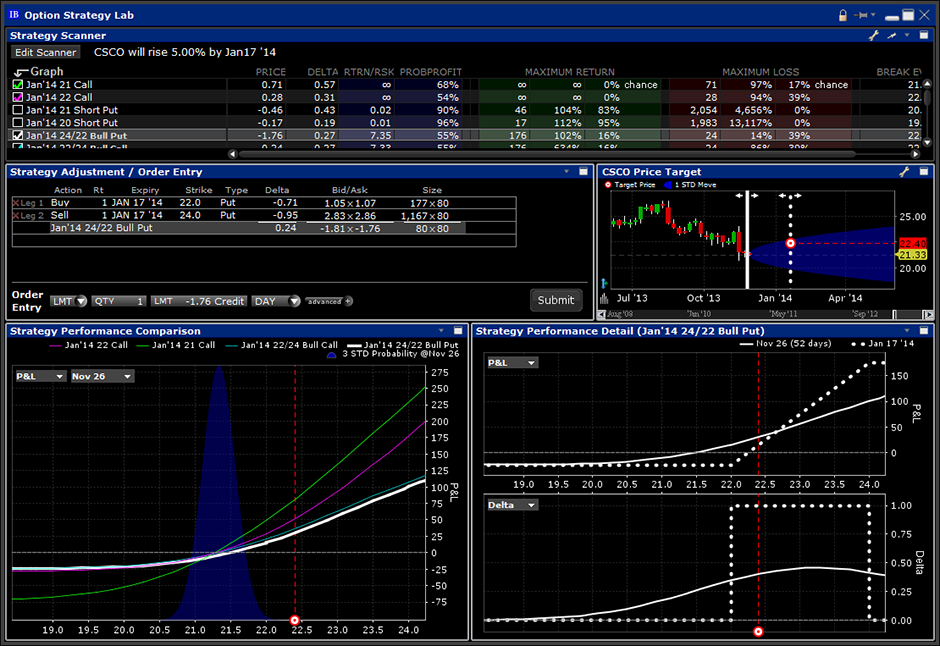Click the Submit order button
Viewport: 940px width, 646px height.
pos(556,300)
